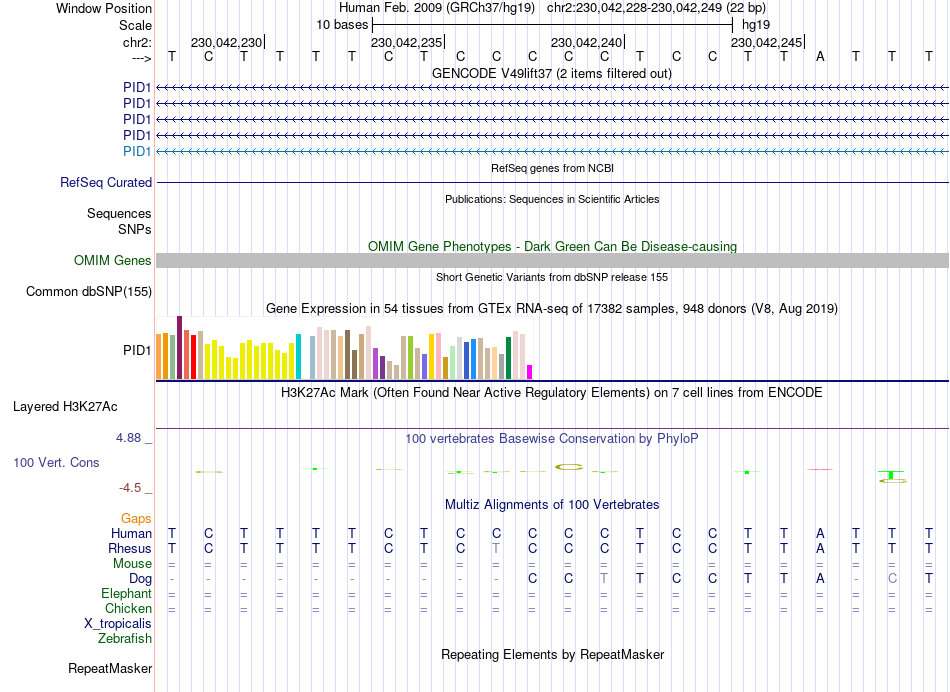This screenshot has height=692, width=950.
Task: Open the OMIM Genes track label
Action: click(x=113, y=261)
